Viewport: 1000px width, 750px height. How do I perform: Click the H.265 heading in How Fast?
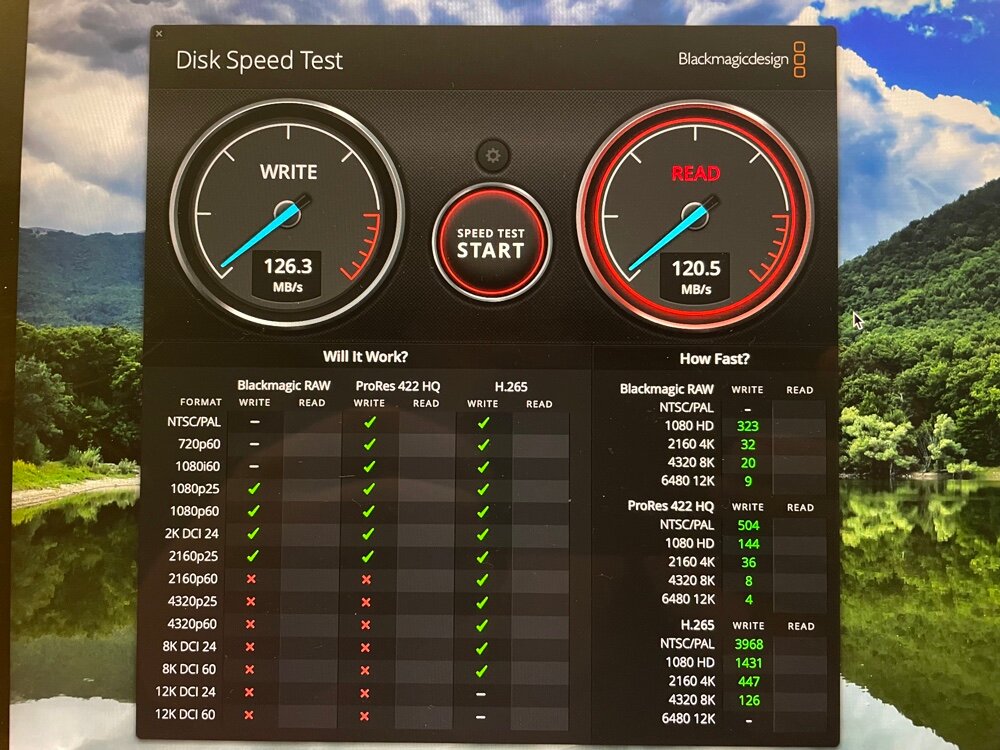698,625
